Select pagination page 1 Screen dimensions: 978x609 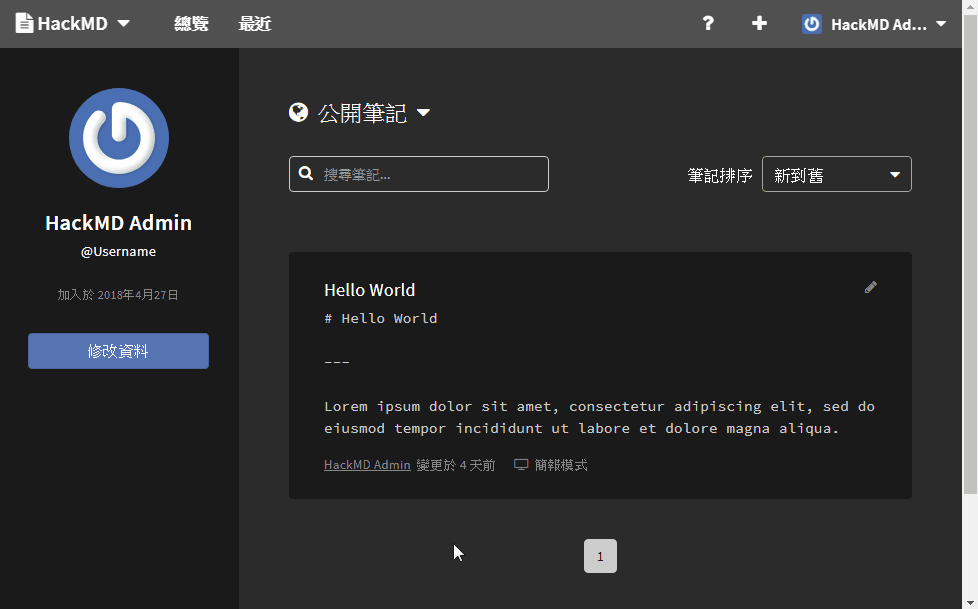point(600,556)
